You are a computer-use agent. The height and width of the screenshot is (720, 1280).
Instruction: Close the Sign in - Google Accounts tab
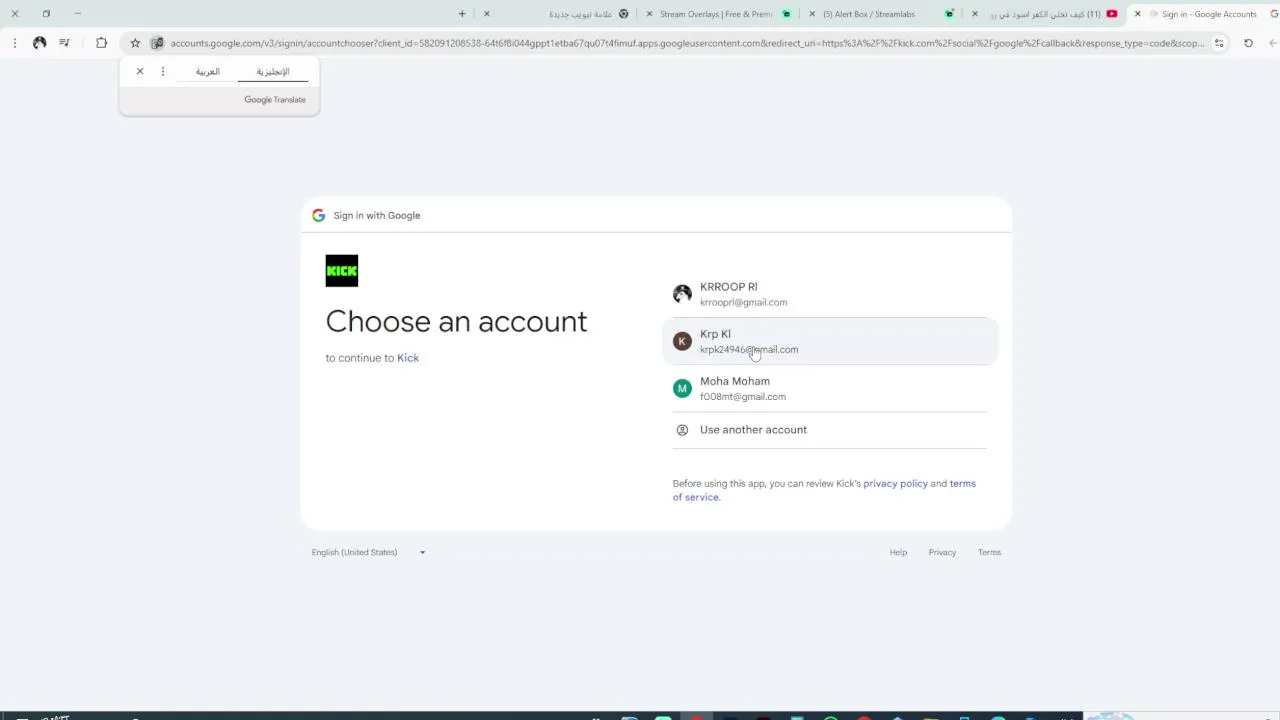click(x=1137, y=14)
